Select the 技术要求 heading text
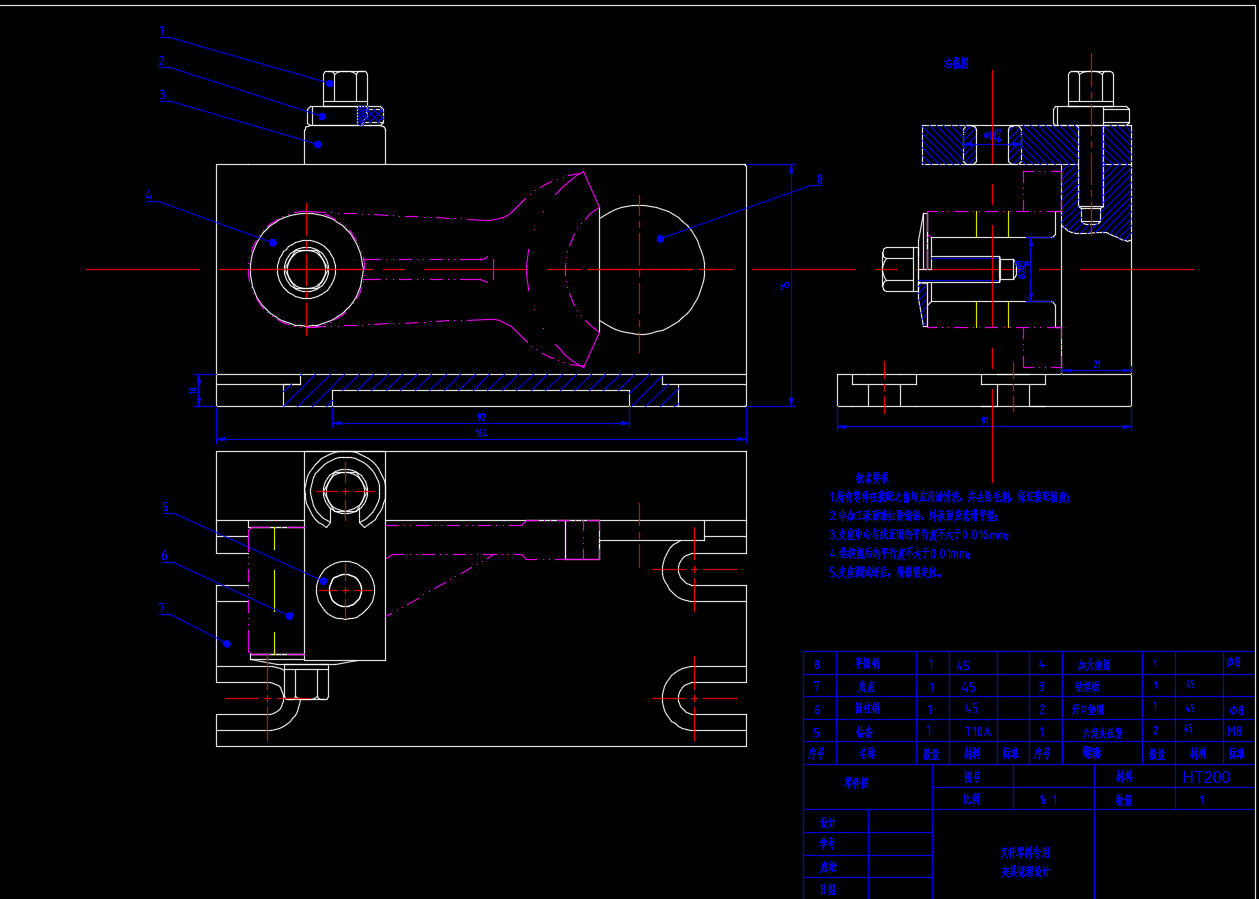Viewport: 1259px width, 899px height. point(872,479)
